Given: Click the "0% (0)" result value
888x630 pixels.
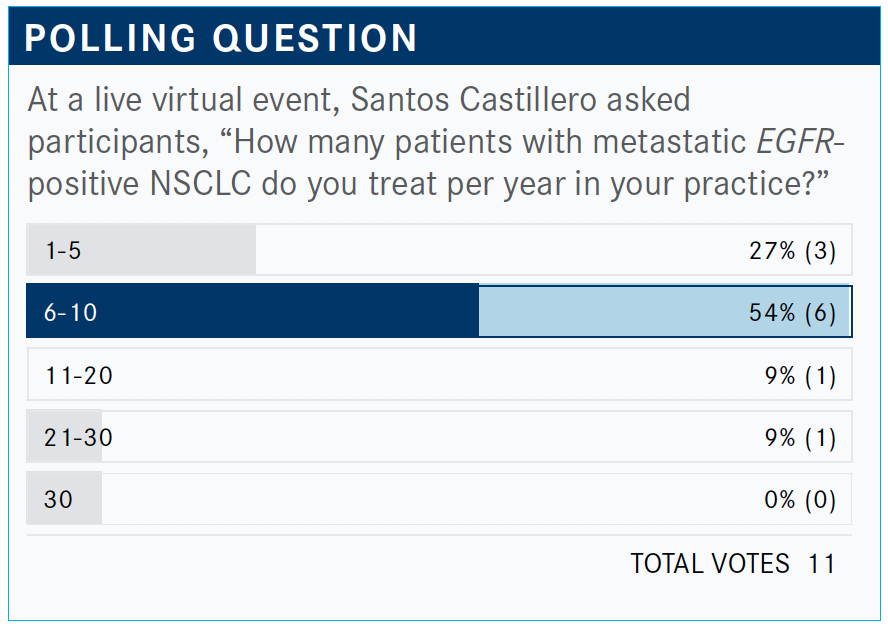Looking at the screenshot, I should [x=799, y=499].
